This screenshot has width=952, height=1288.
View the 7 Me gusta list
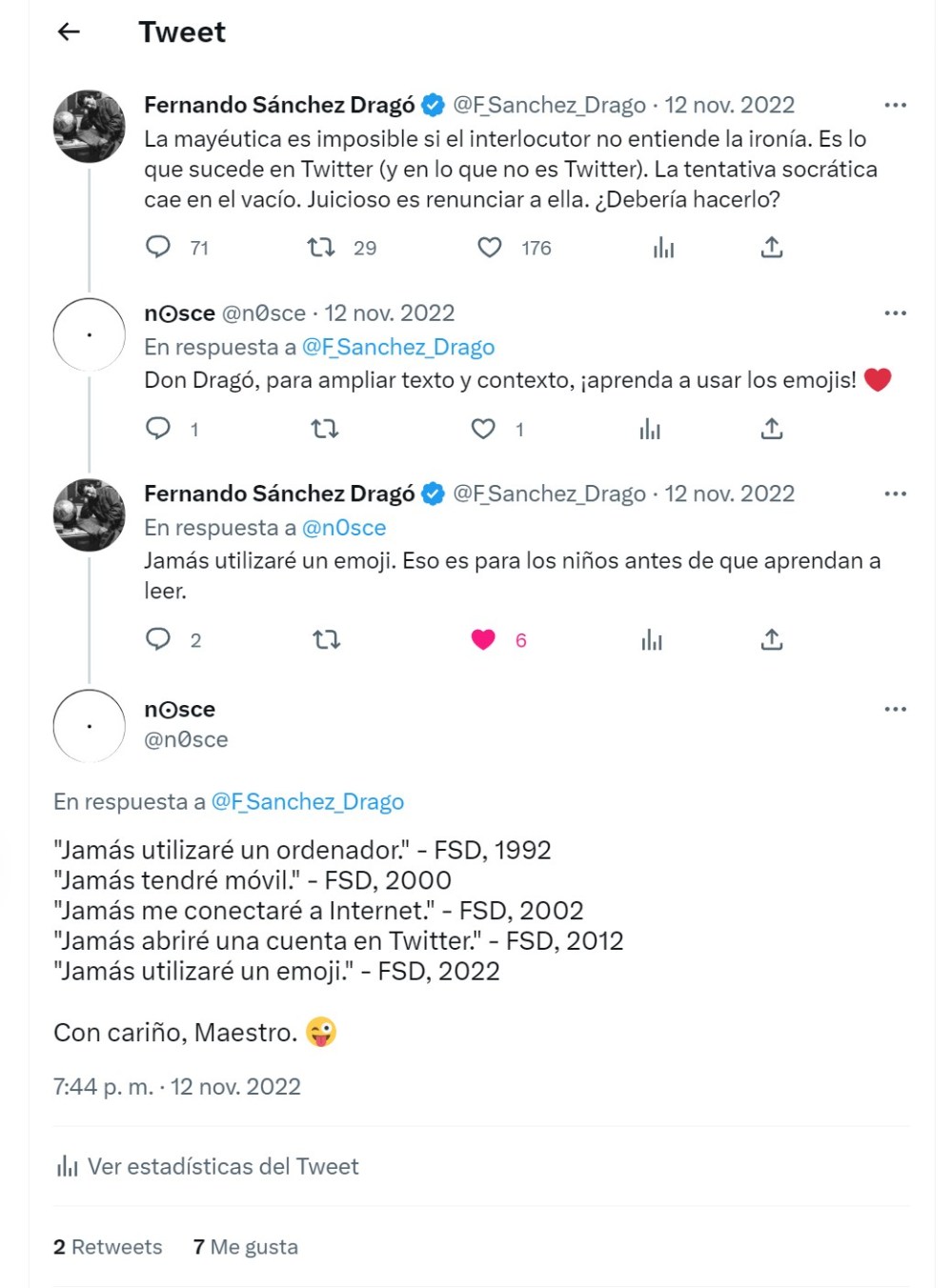[x=246, y=1247]
